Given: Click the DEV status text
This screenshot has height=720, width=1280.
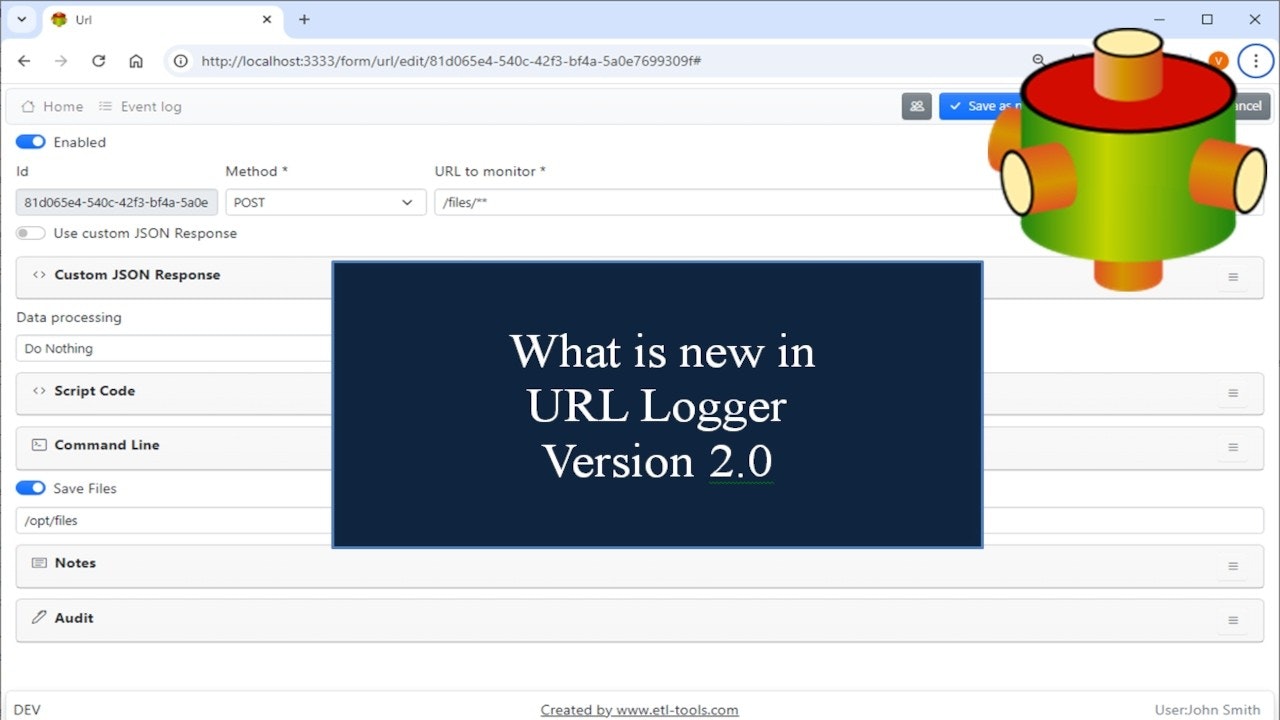Looking at the screenshot, I should coord(27,710).
